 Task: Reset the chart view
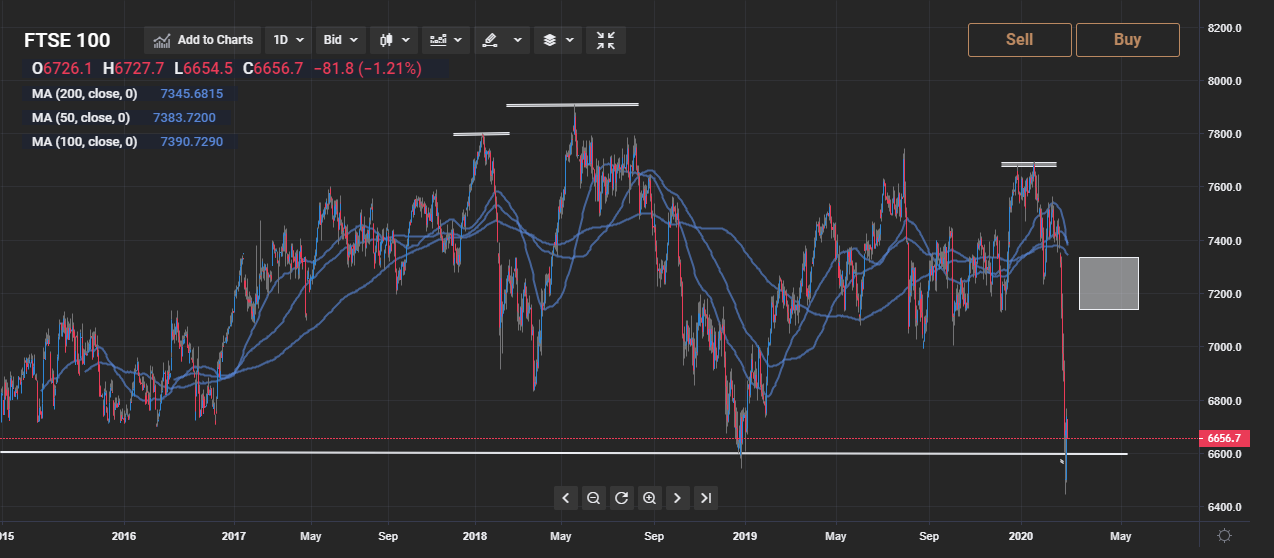[621, 498]
